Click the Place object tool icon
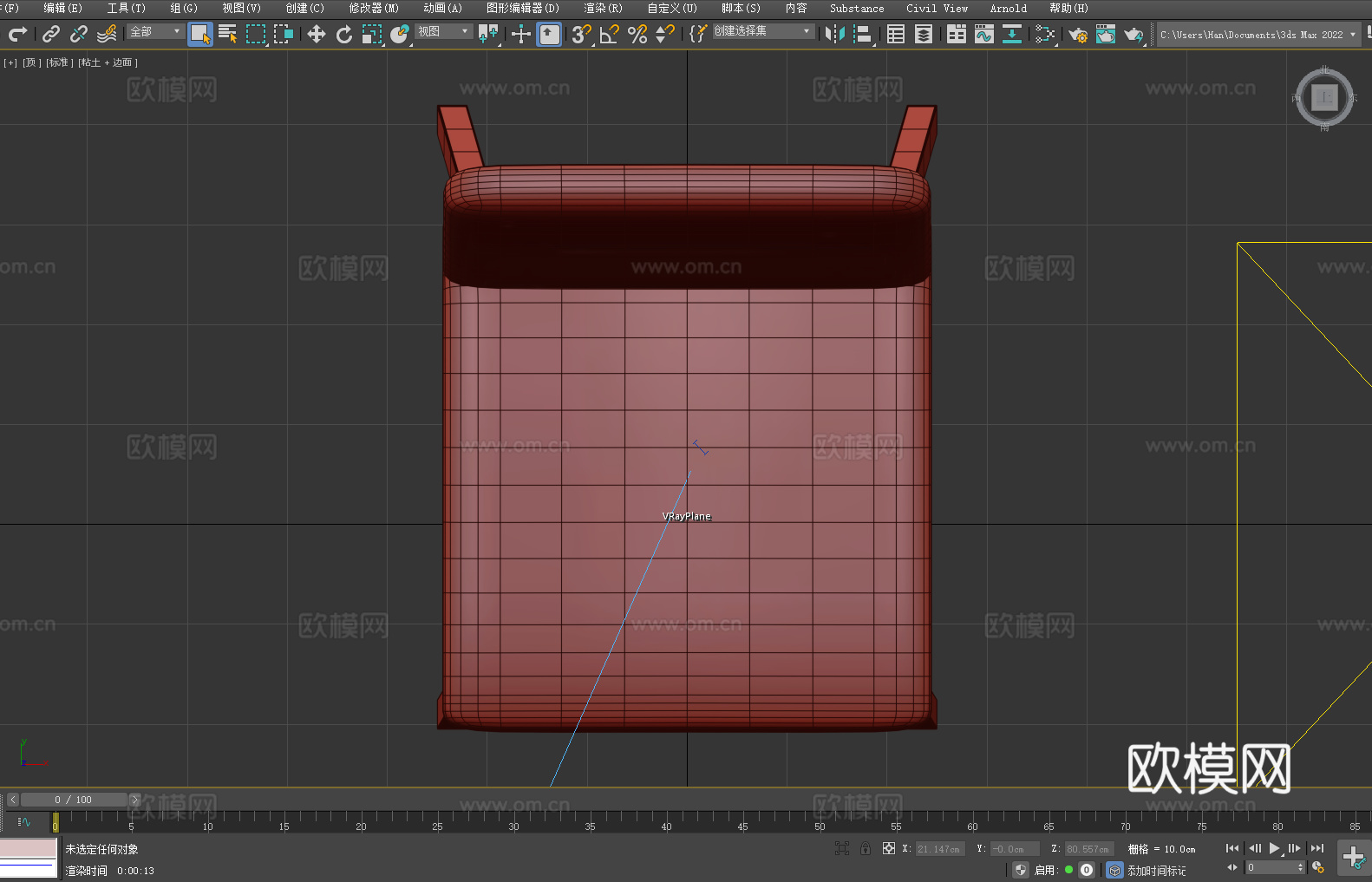1372x882 pixels. [x=400, y=34]
